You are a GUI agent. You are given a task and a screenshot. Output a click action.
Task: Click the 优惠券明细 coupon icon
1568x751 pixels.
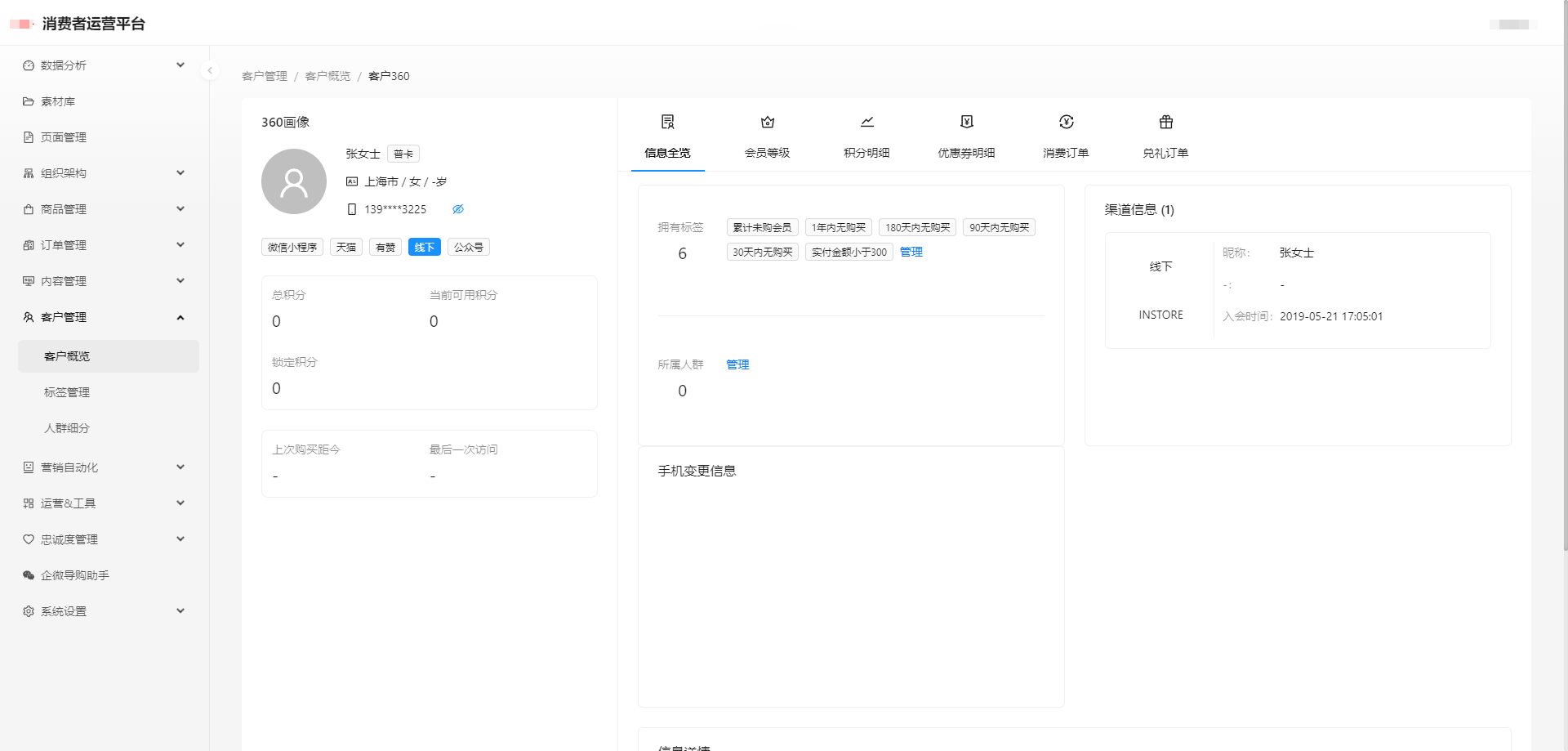pyautogui.click(x=967, y=122)
